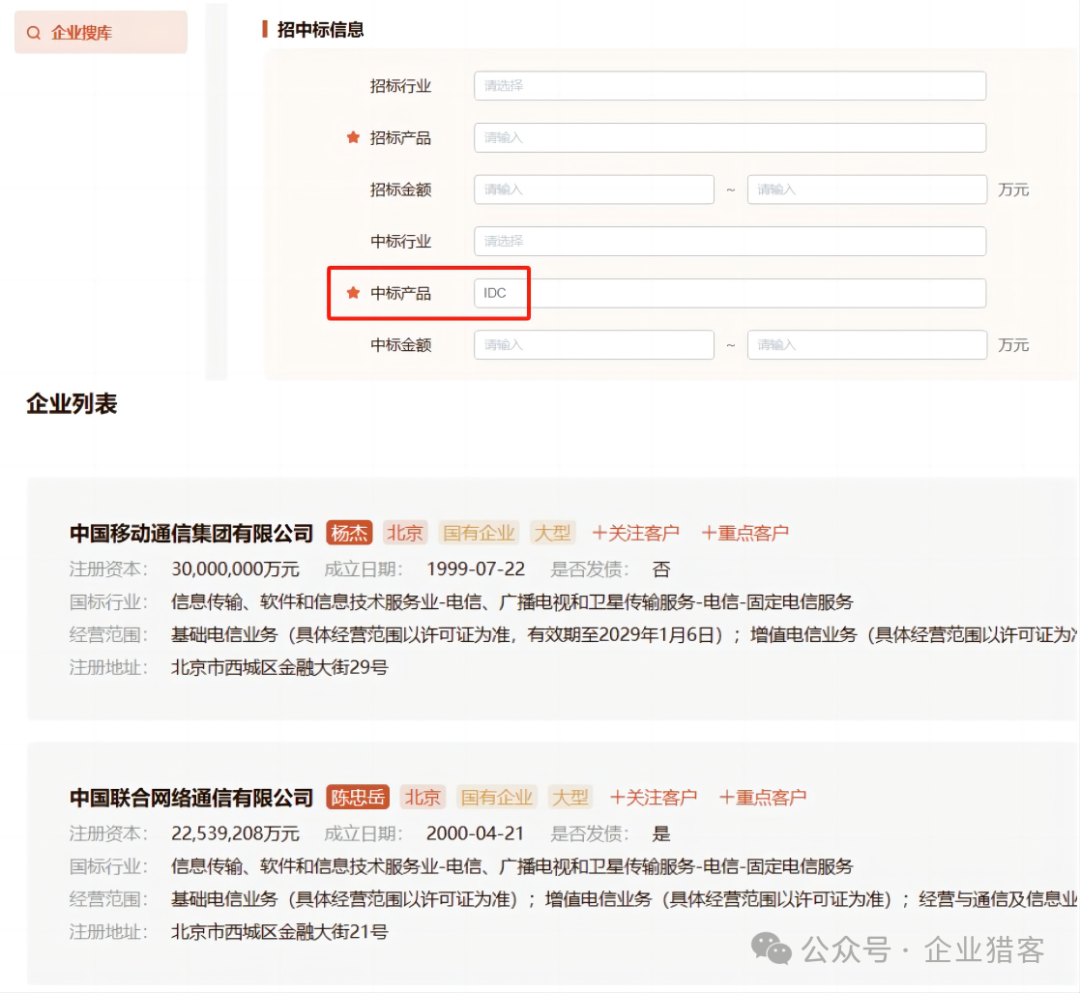Image resolution: width=1080 pixels, height=993 pixels.
Task: Click 北京 tag on 中国移动 row
Action: pos(405,533)
